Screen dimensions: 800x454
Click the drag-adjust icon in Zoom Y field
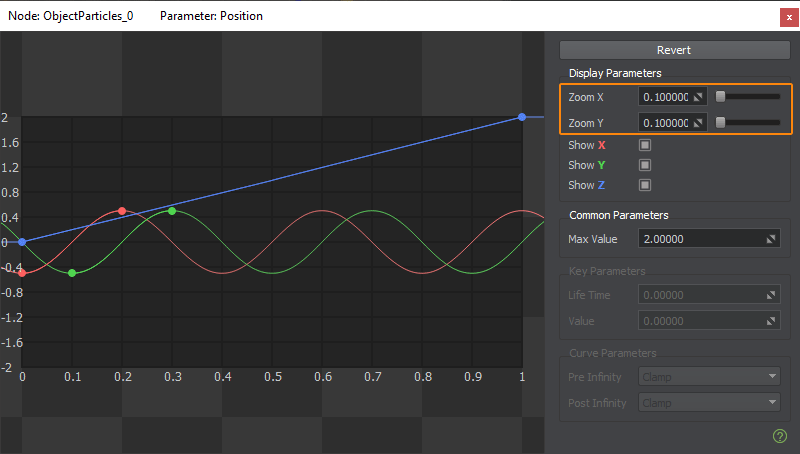pyautogui.click(x=698, y=123)
